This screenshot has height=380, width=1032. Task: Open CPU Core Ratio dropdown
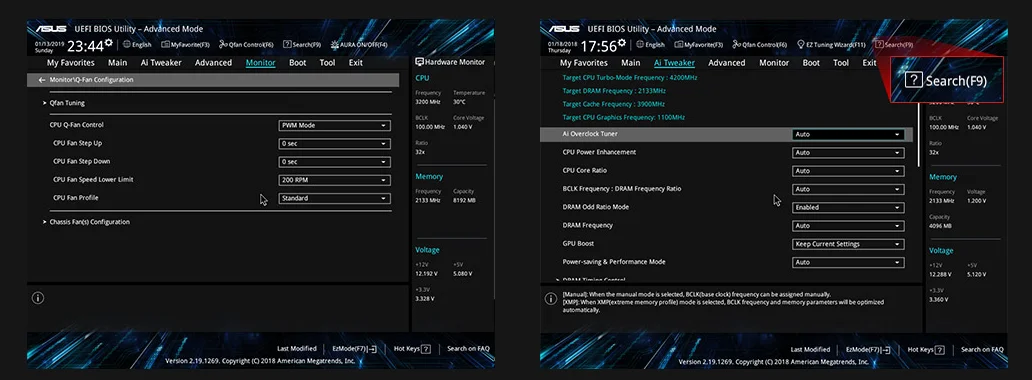[x=848, y=171]
